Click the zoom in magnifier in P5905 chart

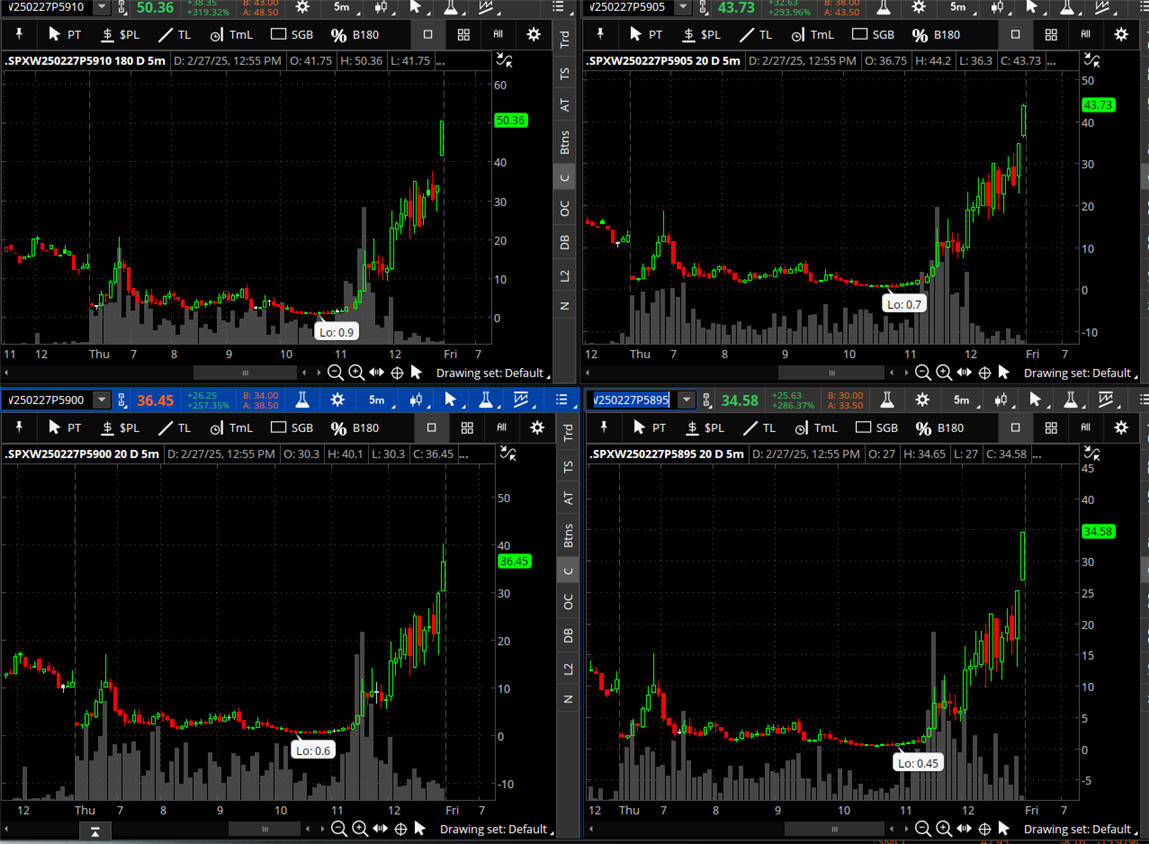(x=943, y=373)
